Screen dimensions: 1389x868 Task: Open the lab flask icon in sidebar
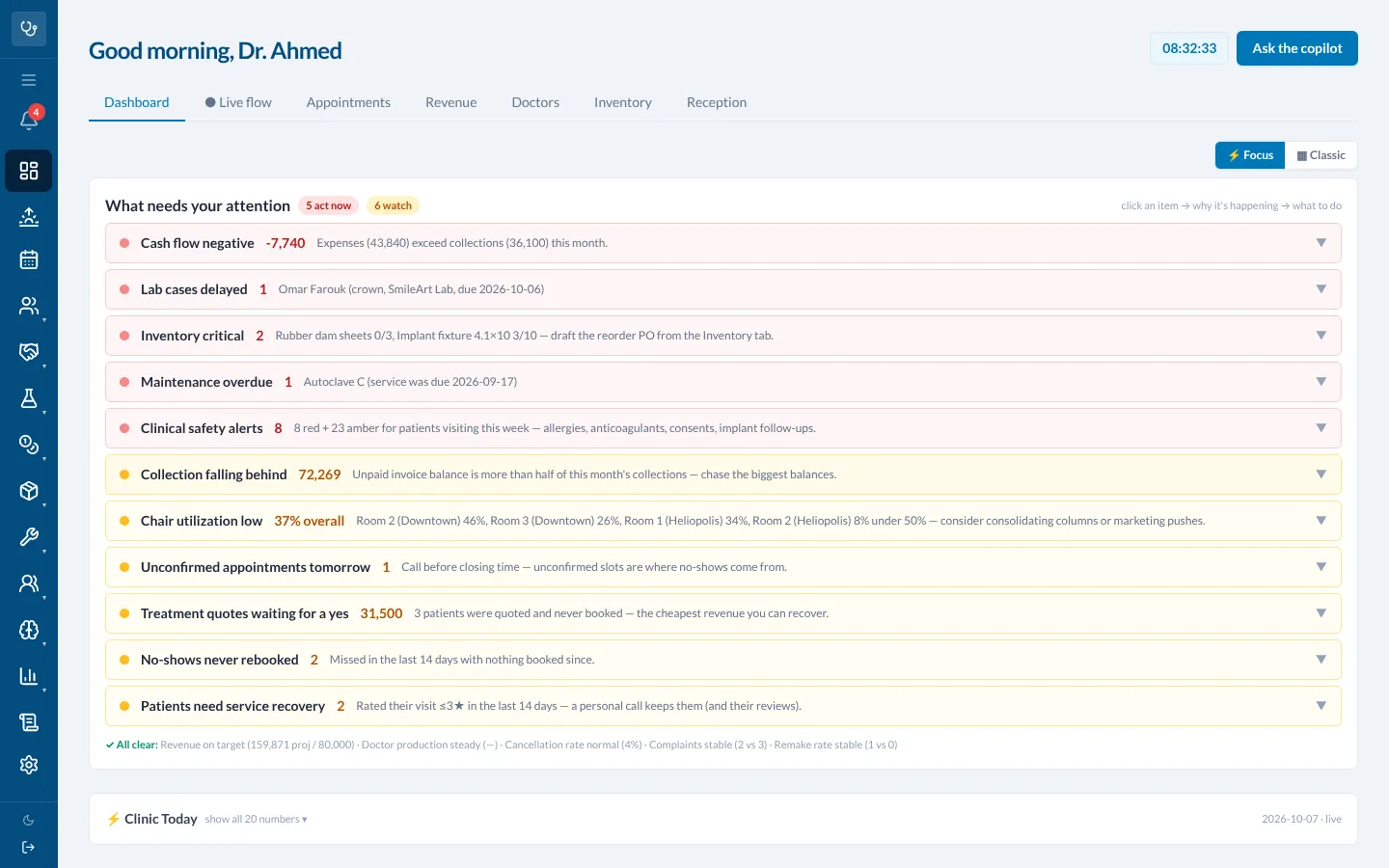[29, 398]
